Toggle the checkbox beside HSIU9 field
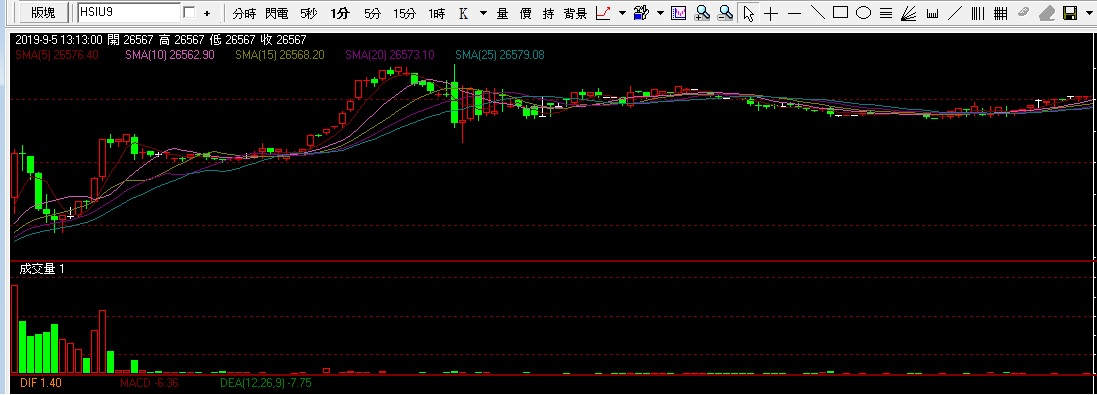The width and height of the screenshot is (1097, 395). click(x=189, y=13)
